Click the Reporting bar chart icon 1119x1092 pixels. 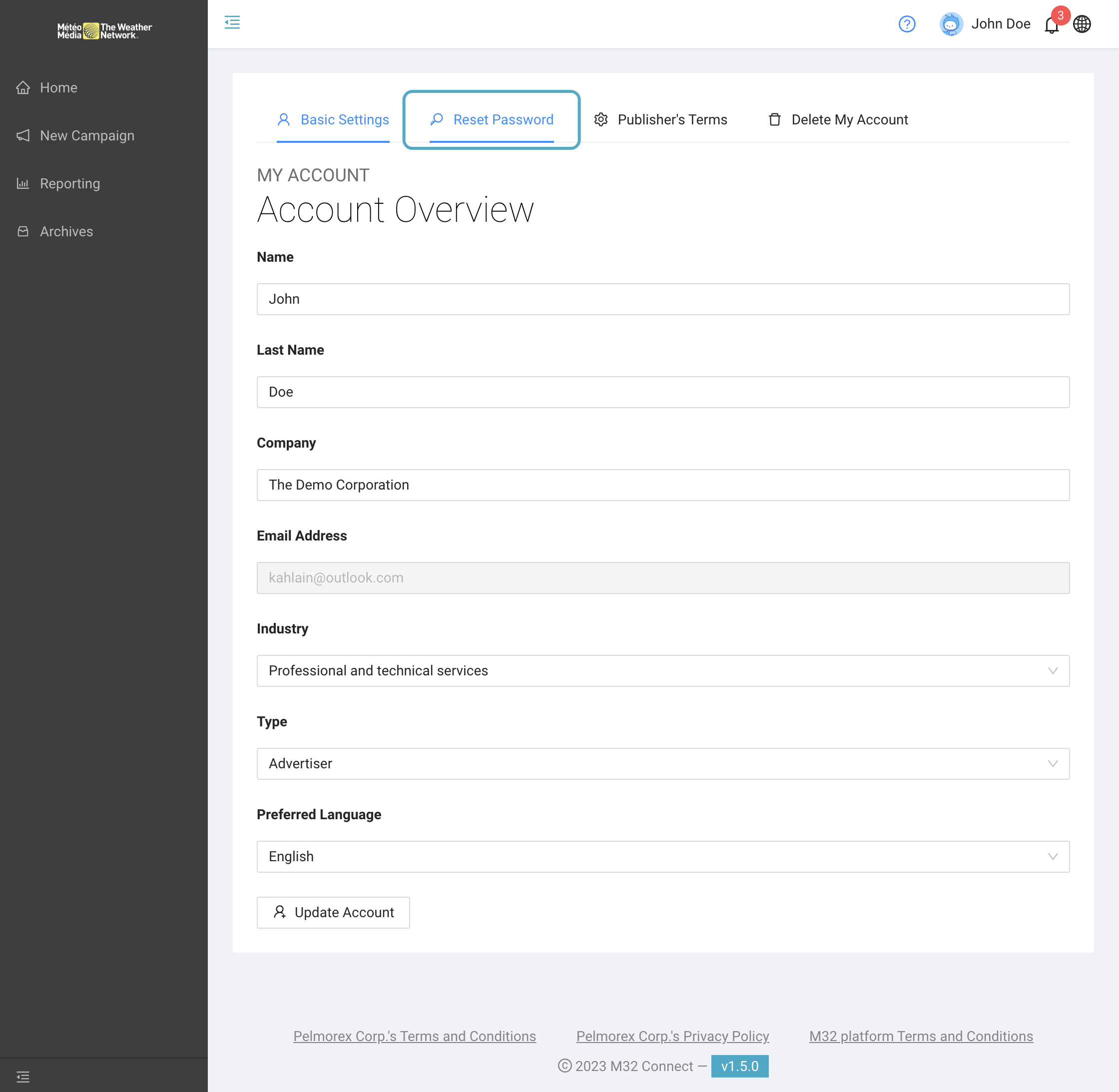point(23,183)
